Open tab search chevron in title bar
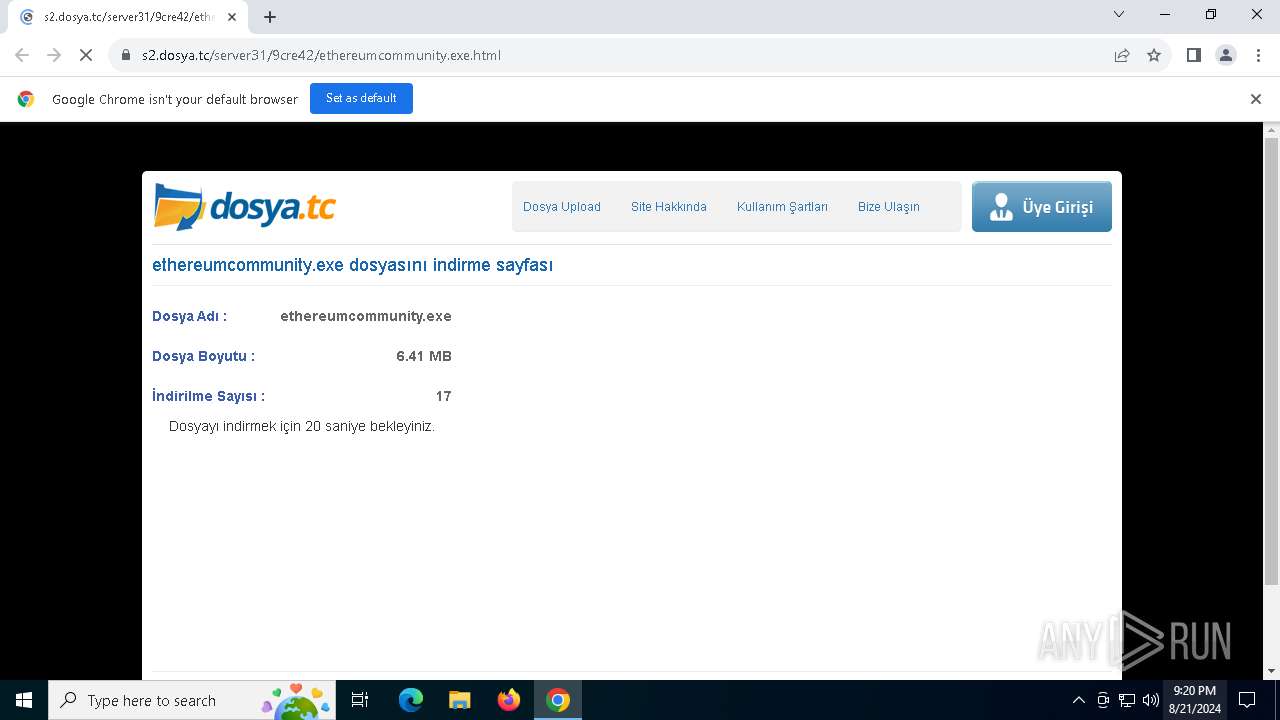The image size is (1280, 720). coord(1119,14)
